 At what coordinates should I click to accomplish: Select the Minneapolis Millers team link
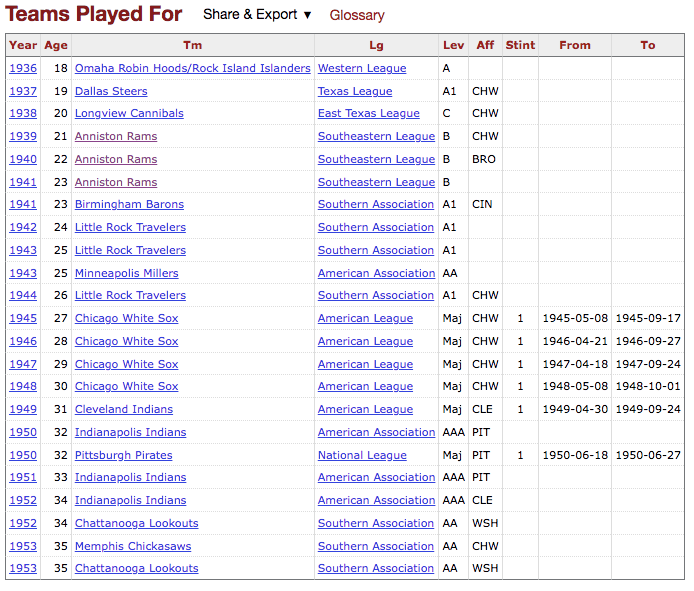coord(127,273)
